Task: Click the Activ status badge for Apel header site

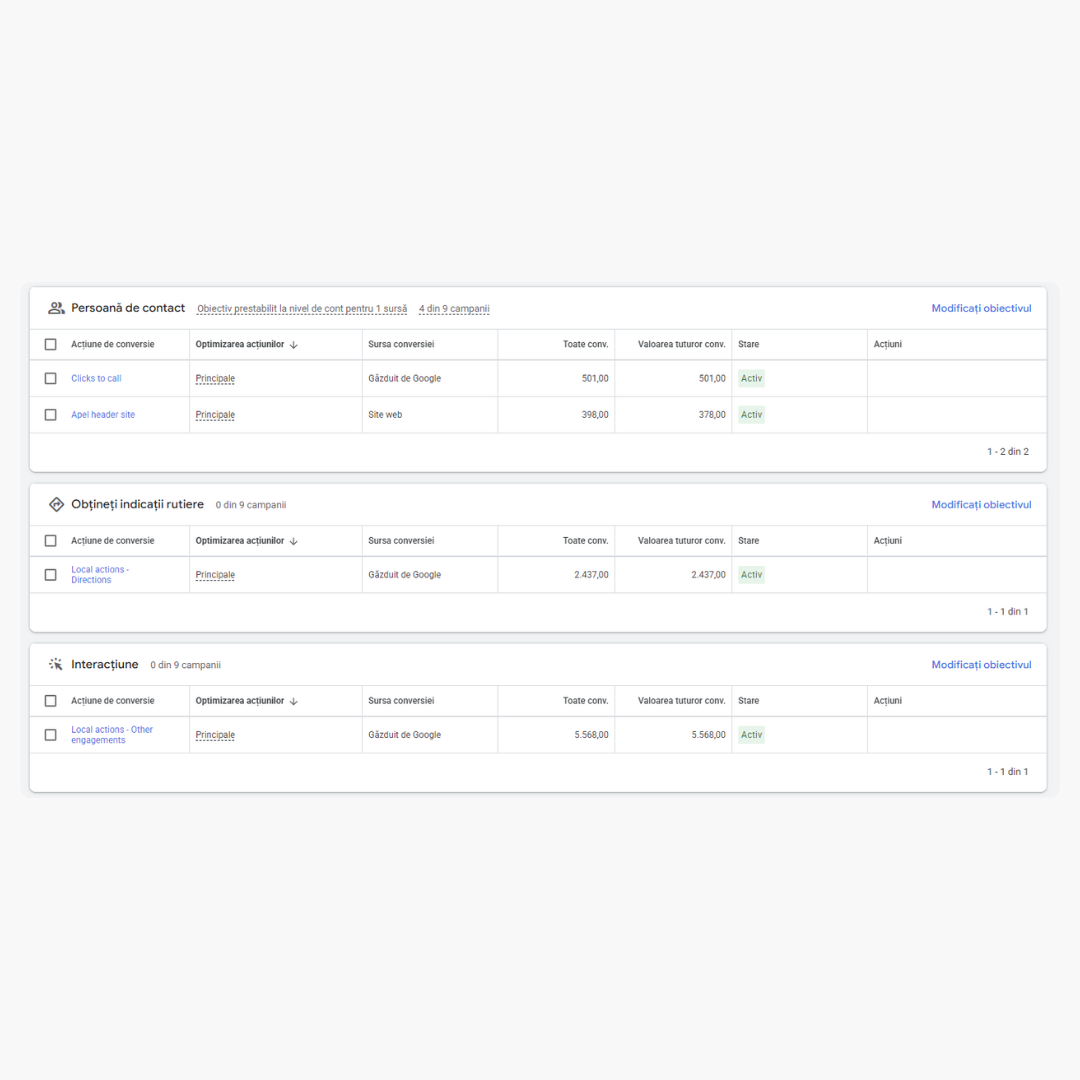Action: tap(751, 415)
